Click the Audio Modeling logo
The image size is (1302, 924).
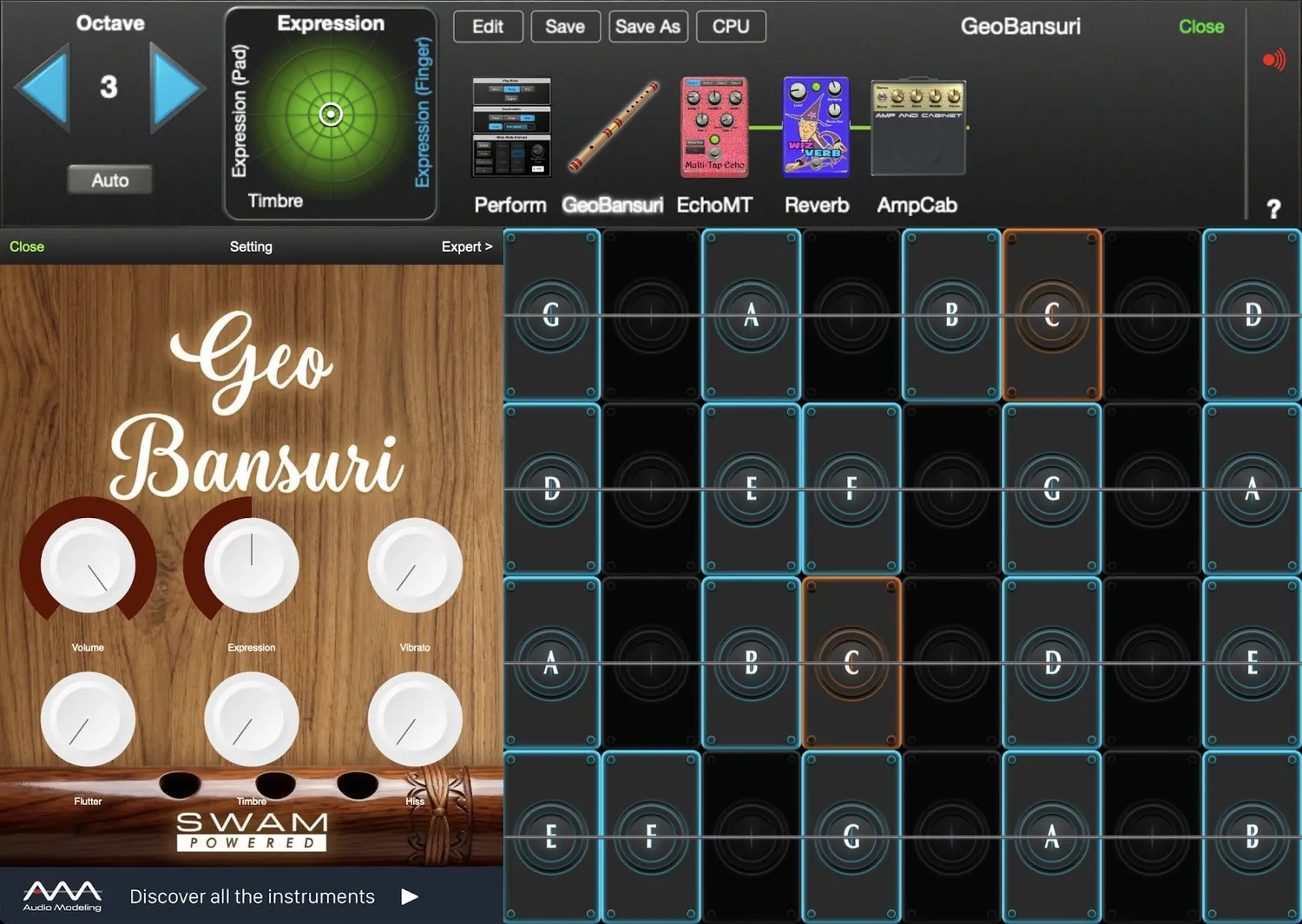[x=62, y=895]
